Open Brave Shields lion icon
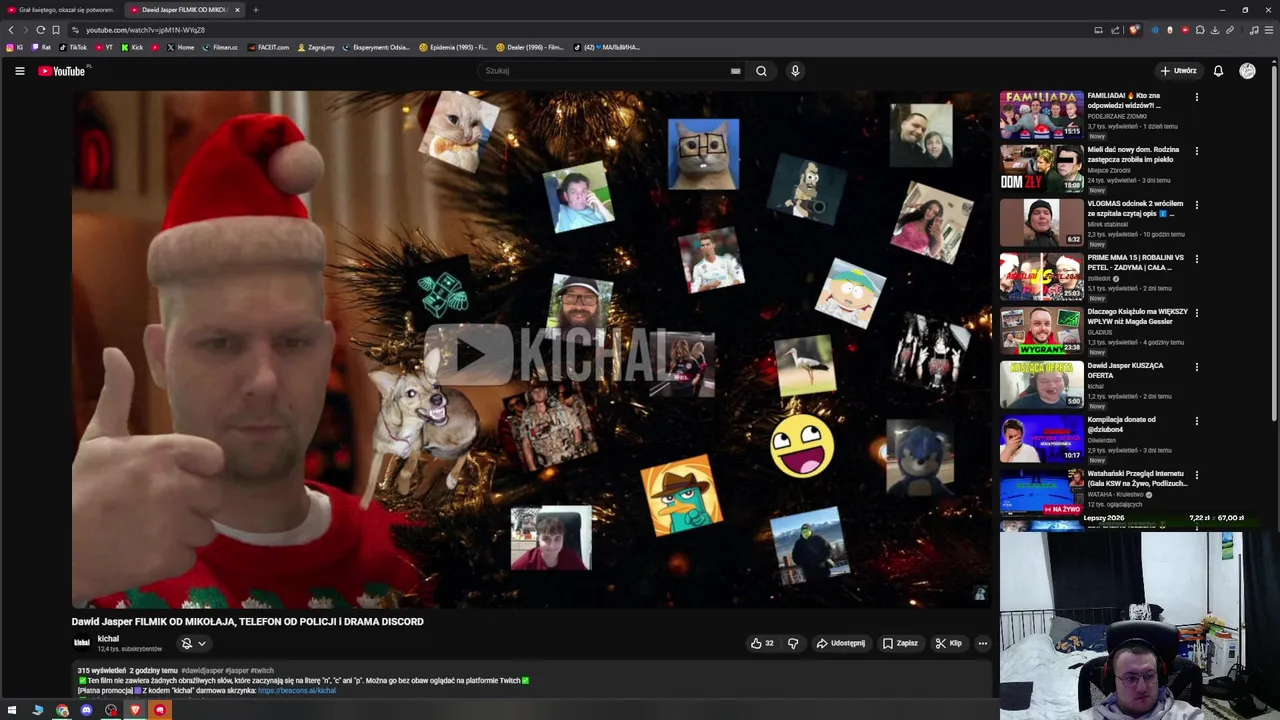Screen dimensions: 1280x720 click(x=1134, y=30)
